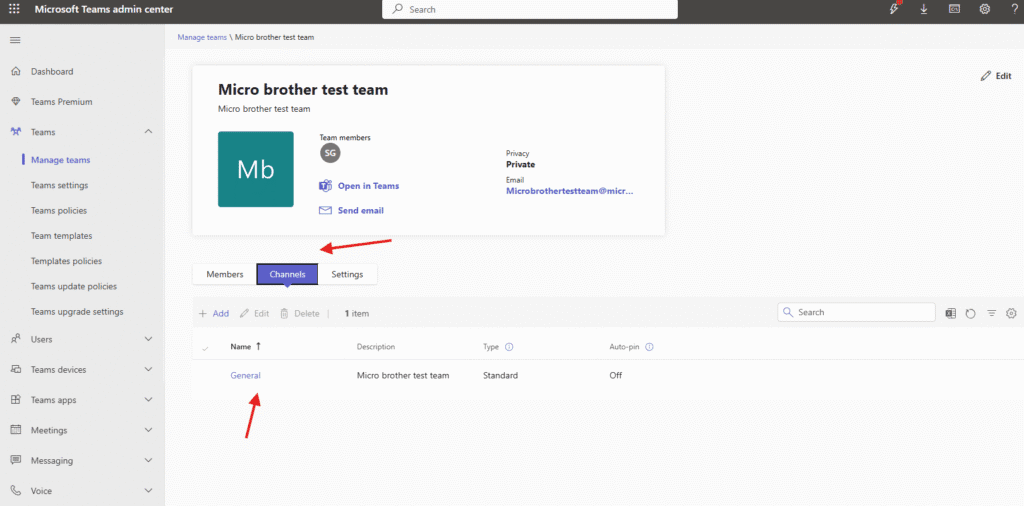Refresh the channels list
The height and width of the screenshot is (506, 1024).
click(970, 313)
